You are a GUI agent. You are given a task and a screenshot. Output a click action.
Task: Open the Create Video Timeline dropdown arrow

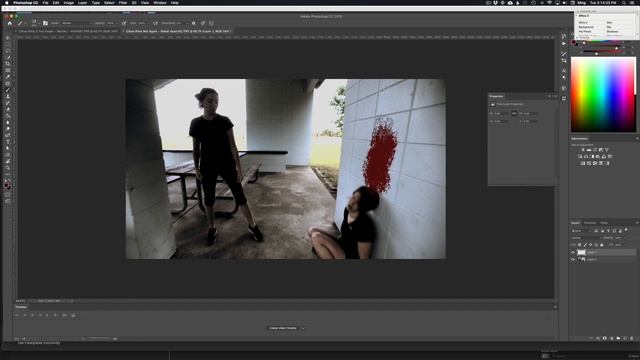[302, 328]
